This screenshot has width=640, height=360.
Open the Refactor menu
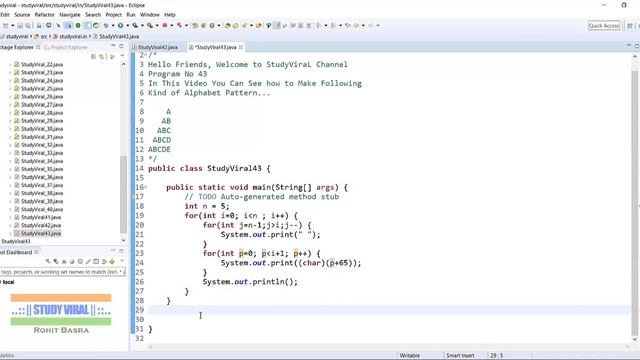coord(44,15)
